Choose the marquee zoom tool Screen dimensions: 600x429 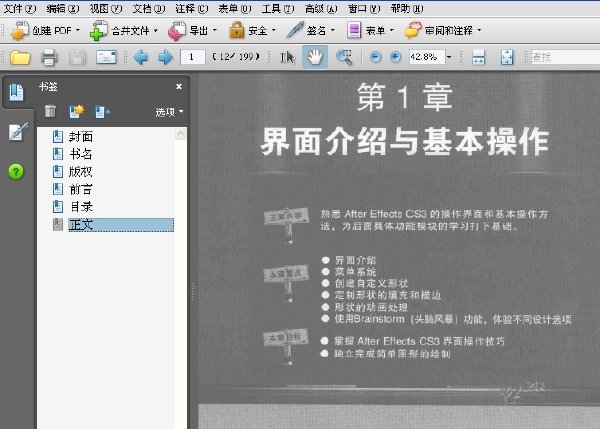click(344, 57)
